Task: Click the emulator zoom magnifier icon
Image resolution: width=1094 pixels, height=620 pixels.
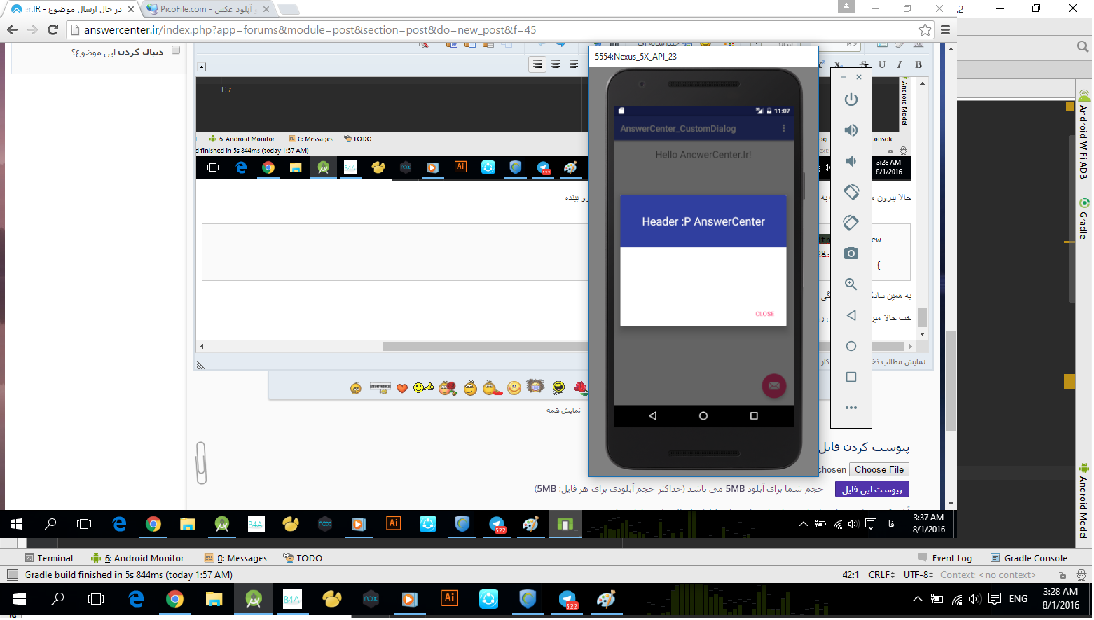Action: pyautogui.click(x=851, y=284)
